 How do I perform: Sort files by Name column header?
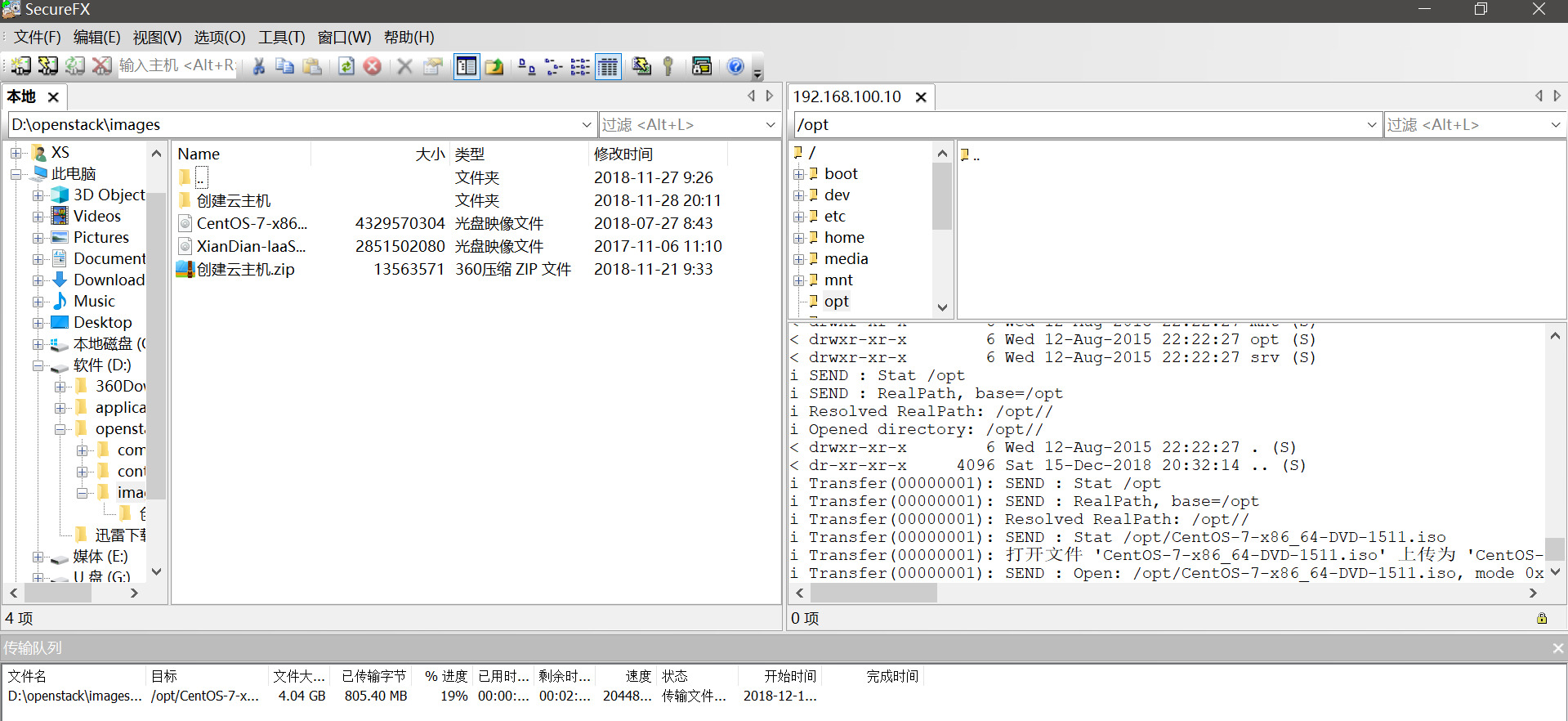tap(241, 154)
